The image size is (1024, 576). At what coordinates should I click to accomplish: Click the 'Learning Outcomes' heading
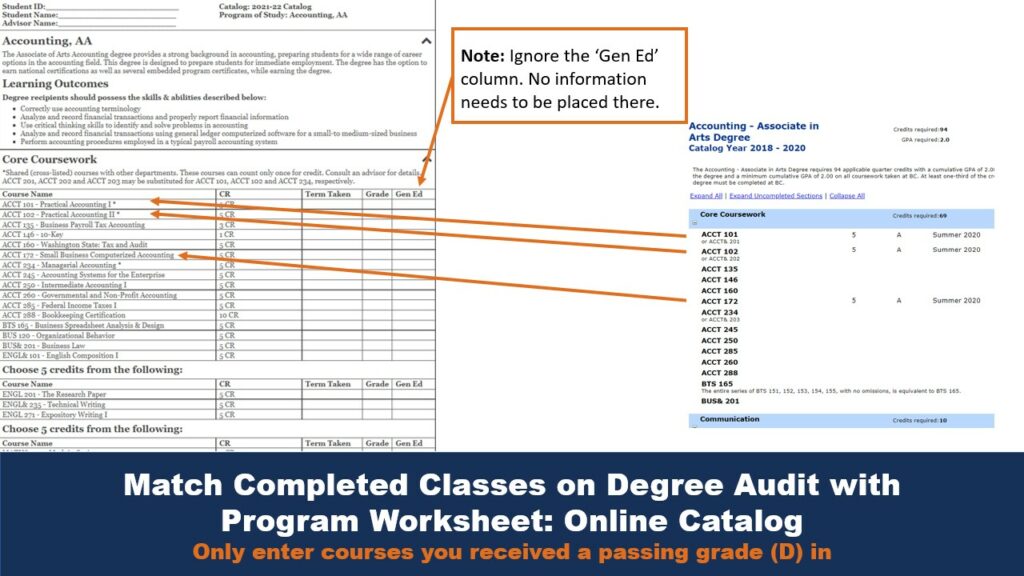(x=56, y=84)
